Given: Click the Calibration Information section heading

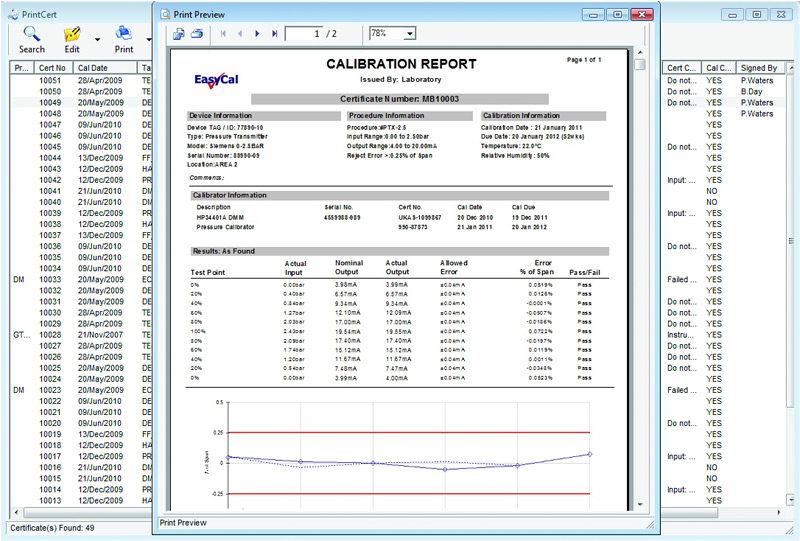Looking at the screenshot, I should (x=543, y=116).
